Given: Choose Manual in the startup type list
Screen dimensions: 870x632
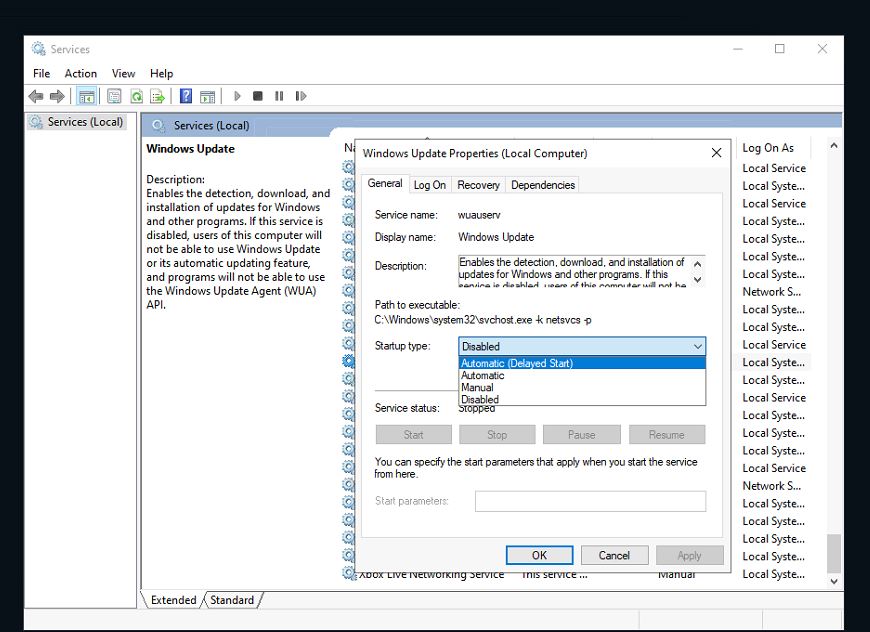Looking at the screenshot, I should [x=582, y=387].
